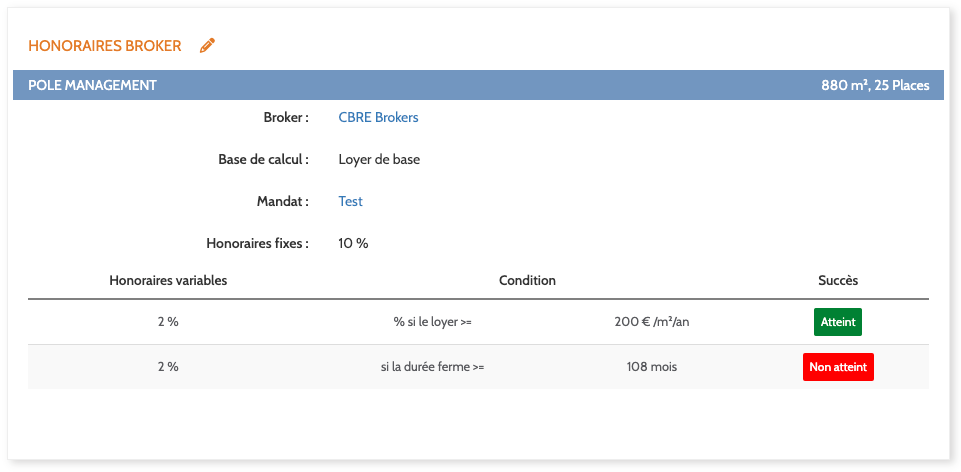
Task: Click the Honoraires Broker title
Action: coord(105,45)
